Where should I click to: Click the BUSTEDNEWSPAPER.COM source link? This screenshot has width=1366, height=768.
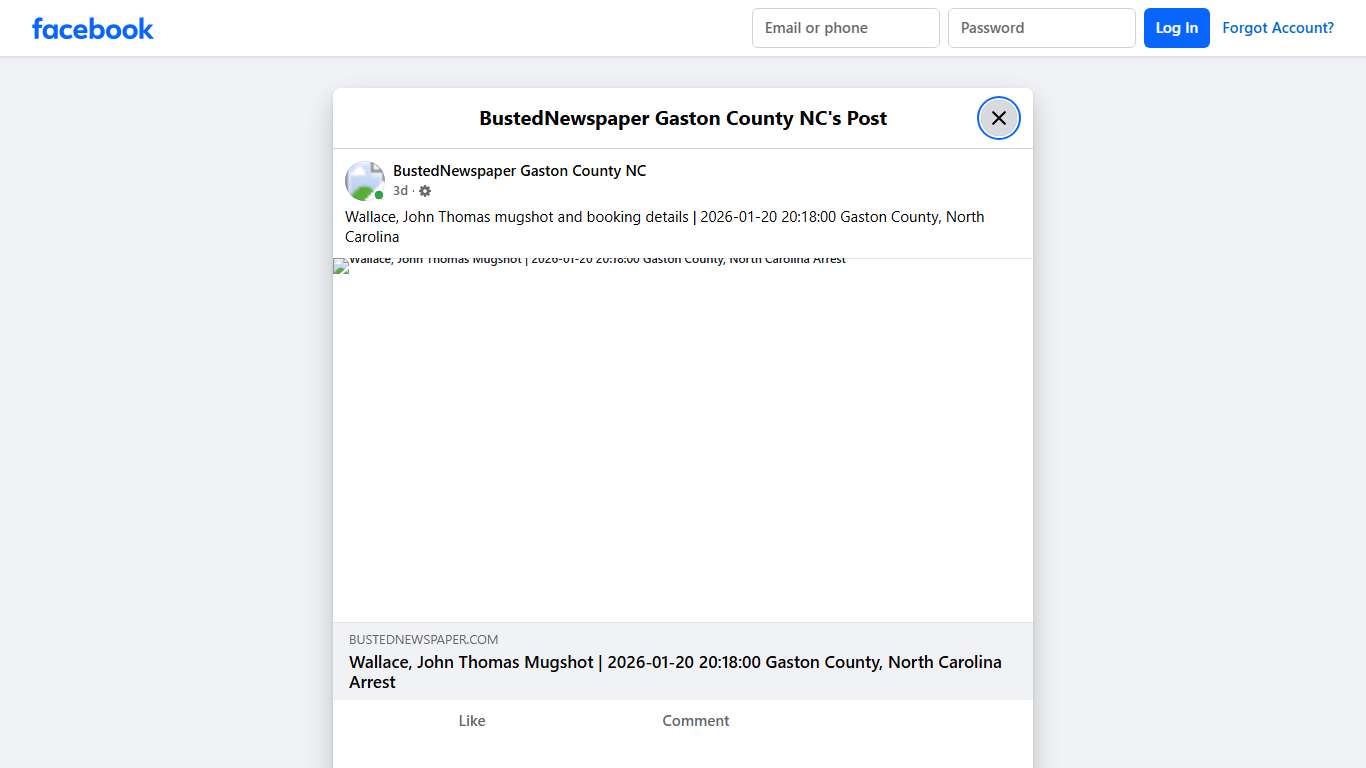tap(423, 639)
